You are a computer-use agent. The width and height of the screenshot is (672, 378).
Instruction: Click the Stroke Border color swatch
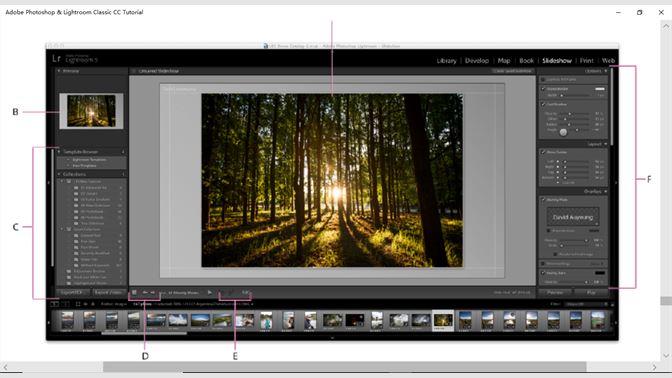[600, 89]
